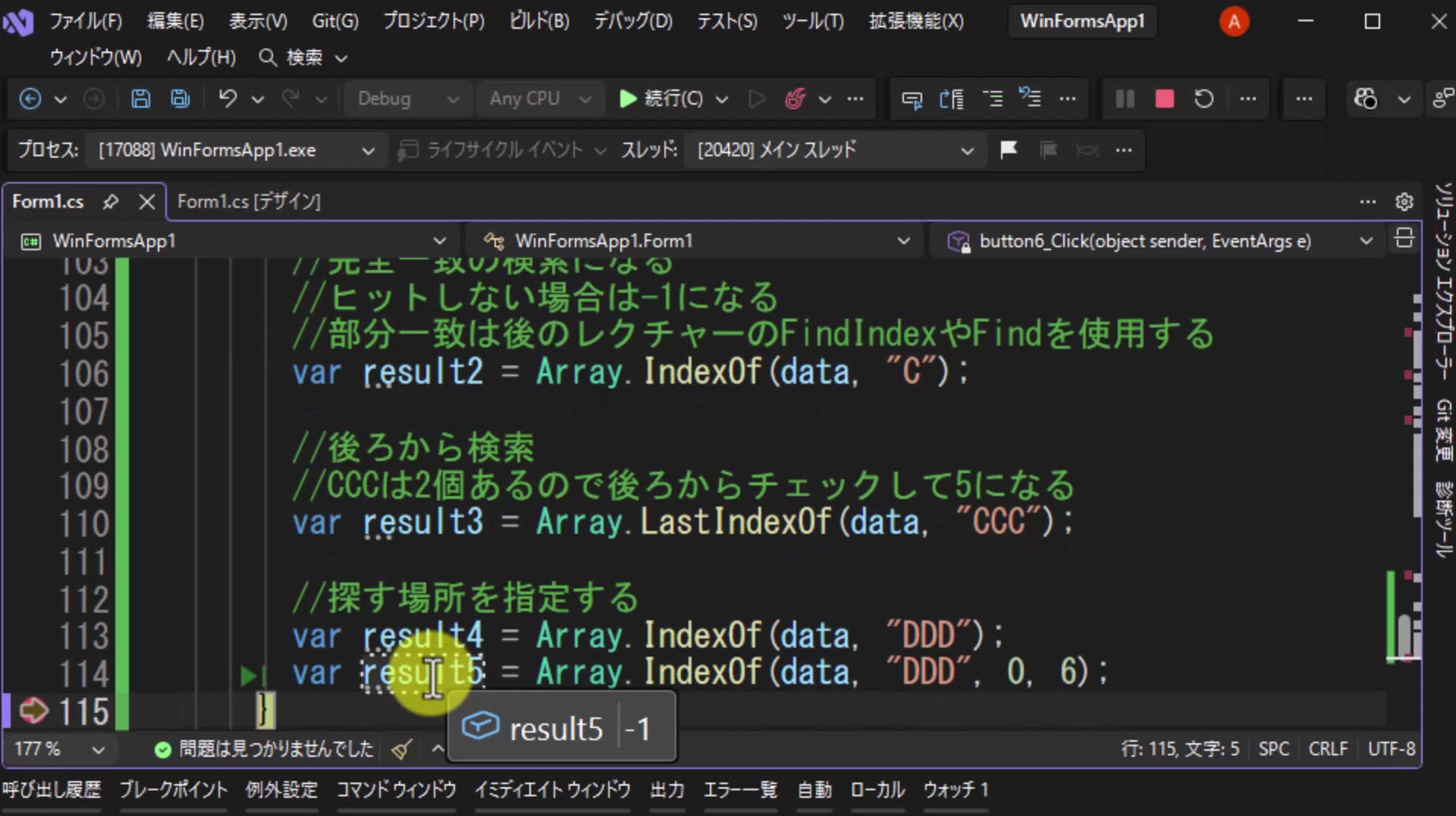Viewport: 1456px width, 816px height.
Task: Click the Hot Reload flame icon
Action: [x=795, y=99]
